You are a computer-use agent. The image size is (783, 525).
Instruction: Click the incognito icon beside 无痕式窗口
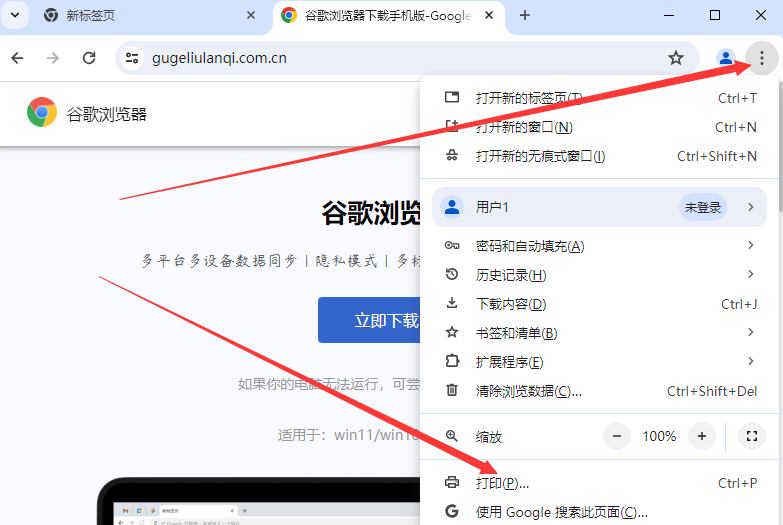pyautogui.click(x=452, y=155)
